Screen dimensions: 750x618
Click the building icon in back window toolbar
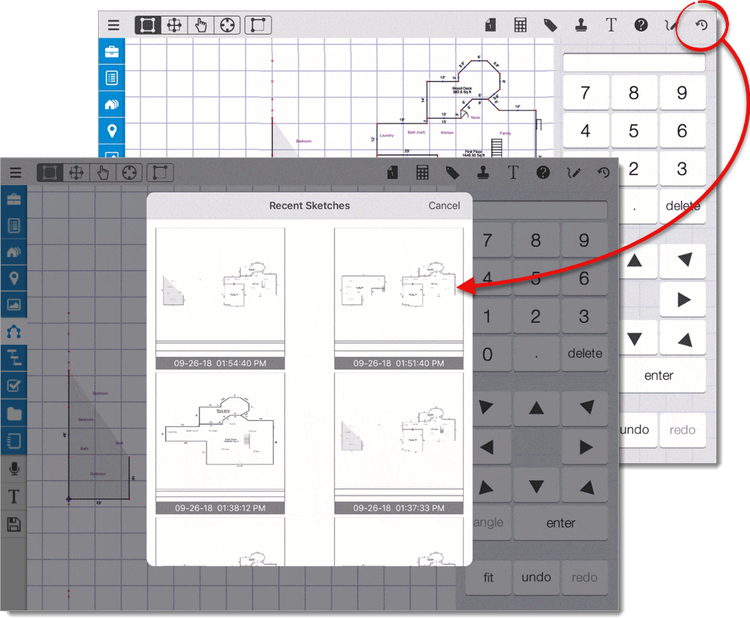click(x=490, y=25)
